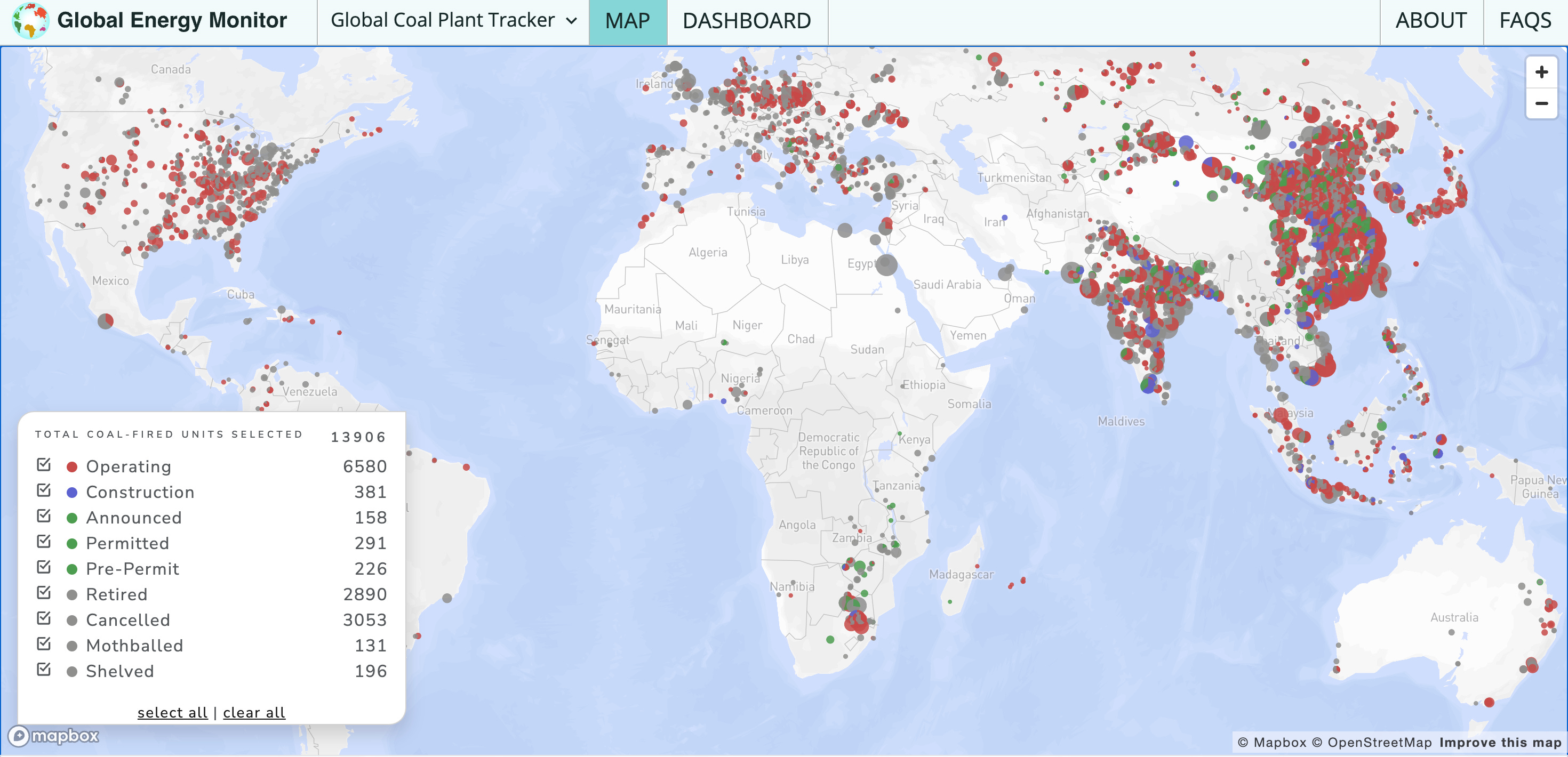Screen dimensions: 1568x757
Task: Click the red Operating legend dot
Action: click(x=72, y=467)
